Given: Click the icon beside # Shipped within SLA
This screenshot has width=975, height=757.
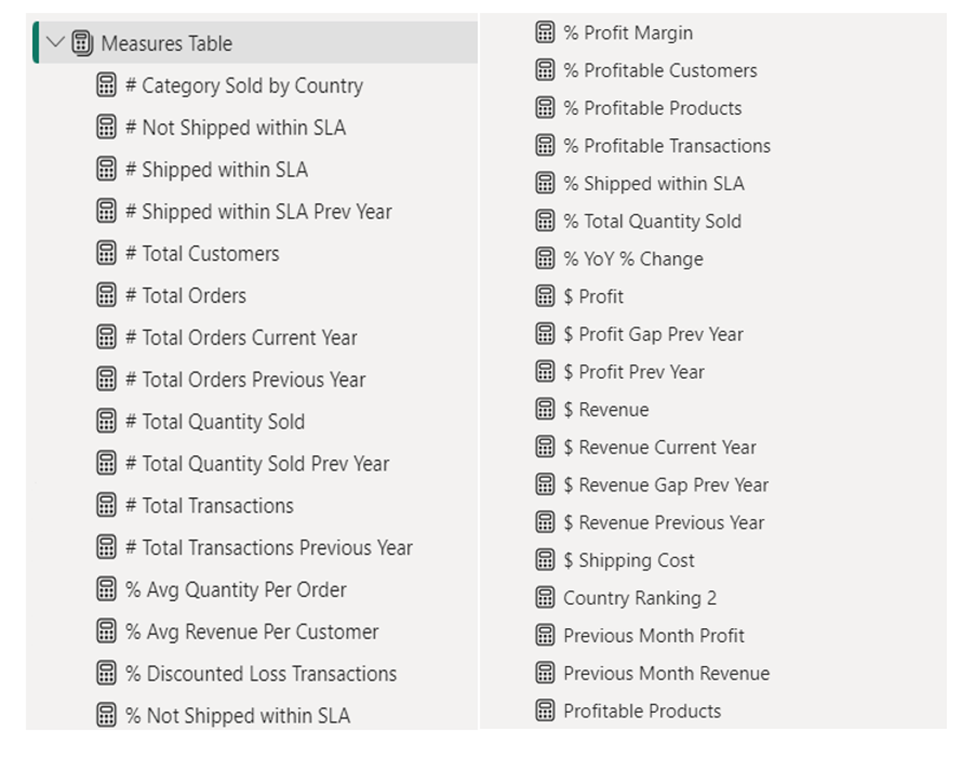Looking at the screenshot, I should click(x=107, y=169).
